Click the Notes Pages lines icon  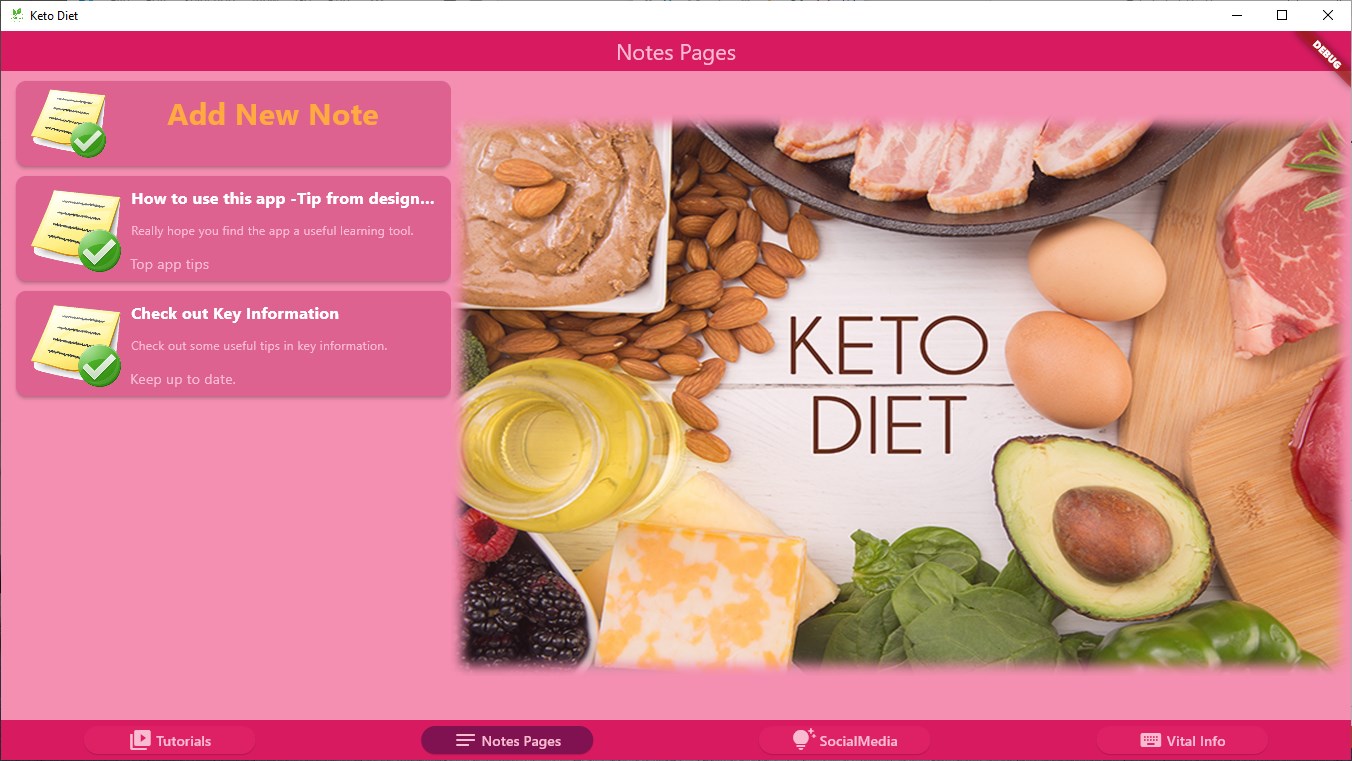pos(465,741)
